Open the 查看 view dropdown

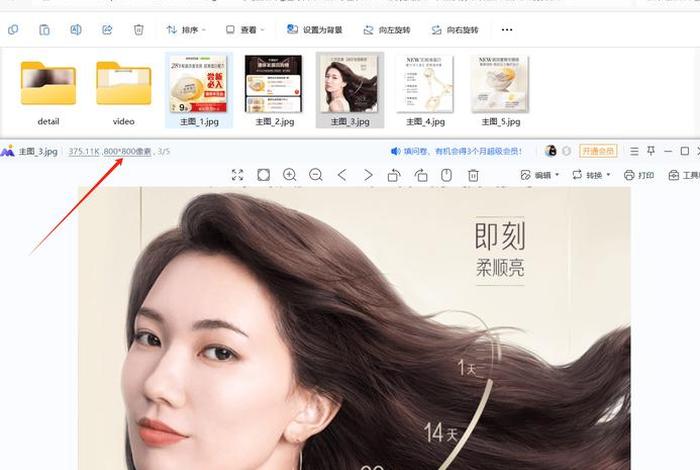(245, 30)
